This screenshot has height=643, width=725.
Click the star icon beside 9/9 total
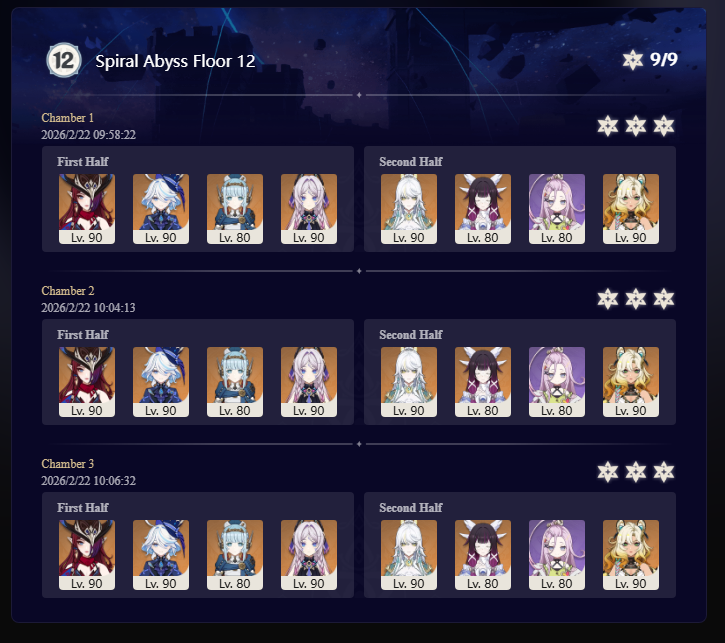tap(633, 60)
